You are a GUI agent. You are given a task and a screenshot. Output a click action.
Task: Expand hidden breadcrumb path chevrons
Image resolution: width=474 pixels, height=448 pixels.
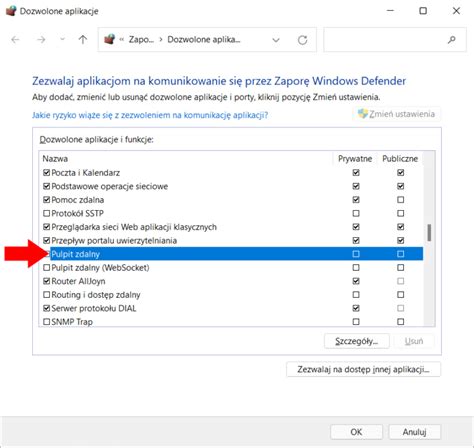coord(122,40)
